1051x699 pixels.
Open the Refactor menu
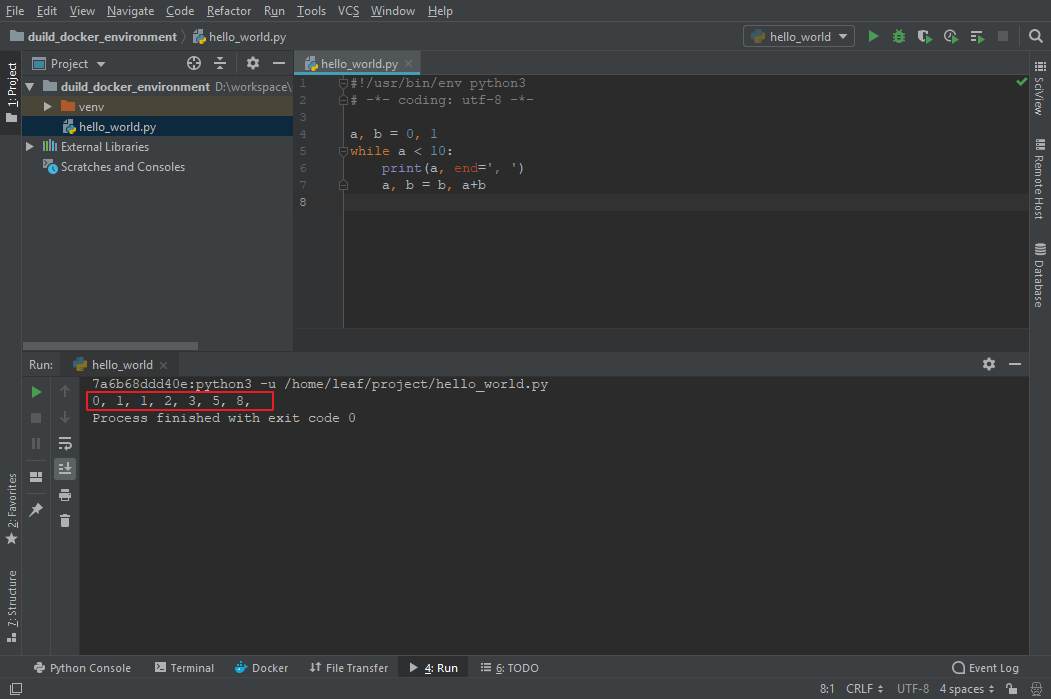pyautogui.click(x=229, y=11)
